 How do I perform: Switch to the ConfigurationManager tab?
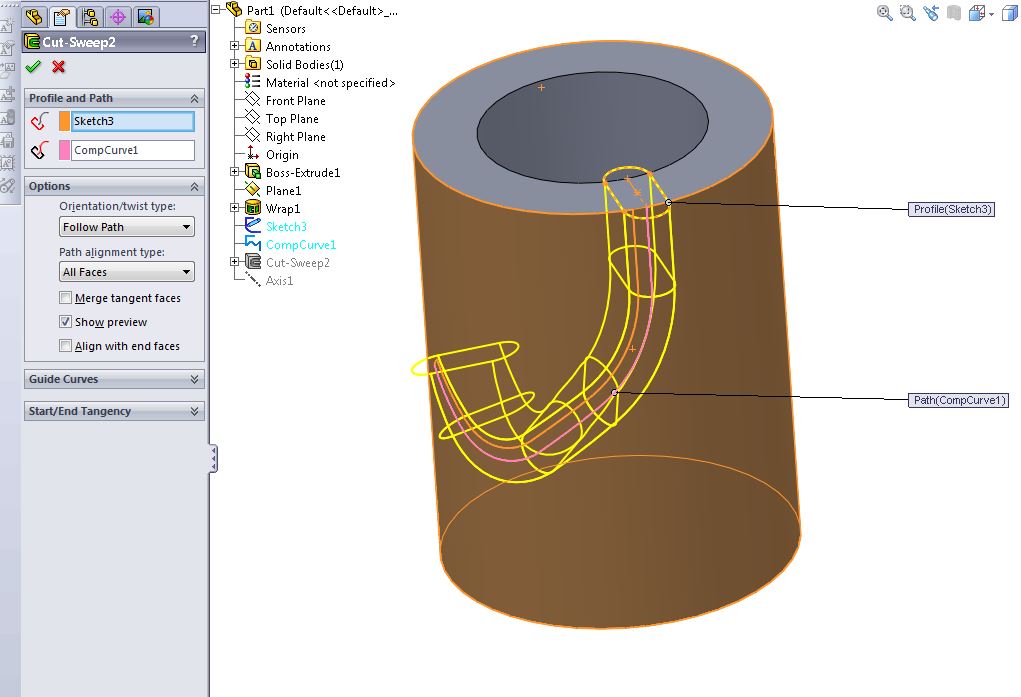(x=90, y=17)
